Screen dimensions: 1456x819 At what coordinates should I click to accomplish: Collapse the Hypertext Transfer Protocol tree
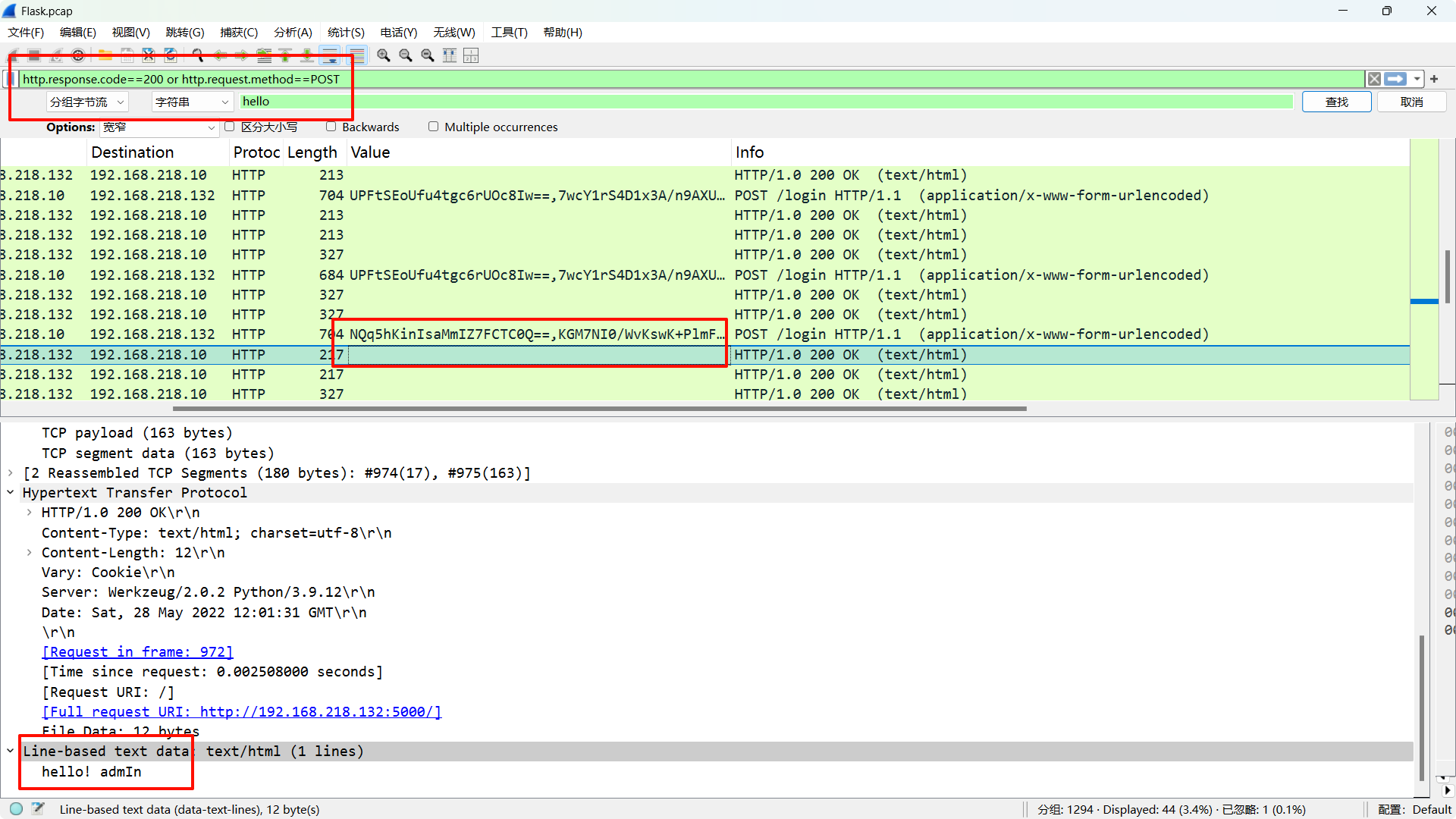pos(11,493)
